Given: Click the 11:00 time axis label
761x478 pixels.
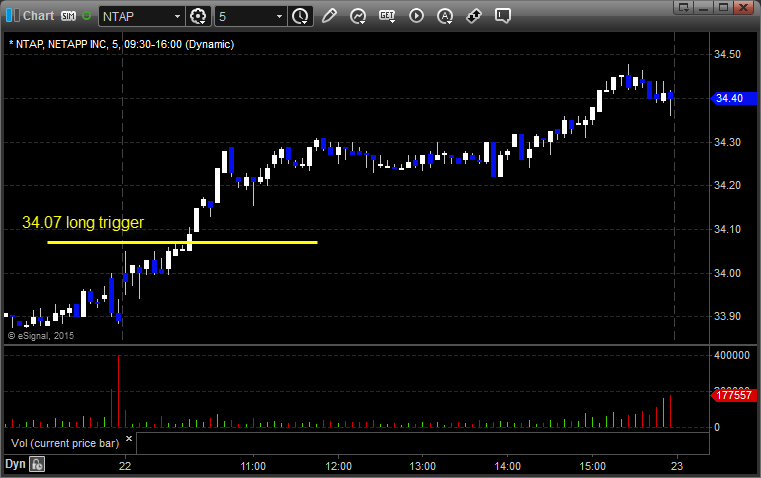Looking at the screenshot, I should [253, 466].
